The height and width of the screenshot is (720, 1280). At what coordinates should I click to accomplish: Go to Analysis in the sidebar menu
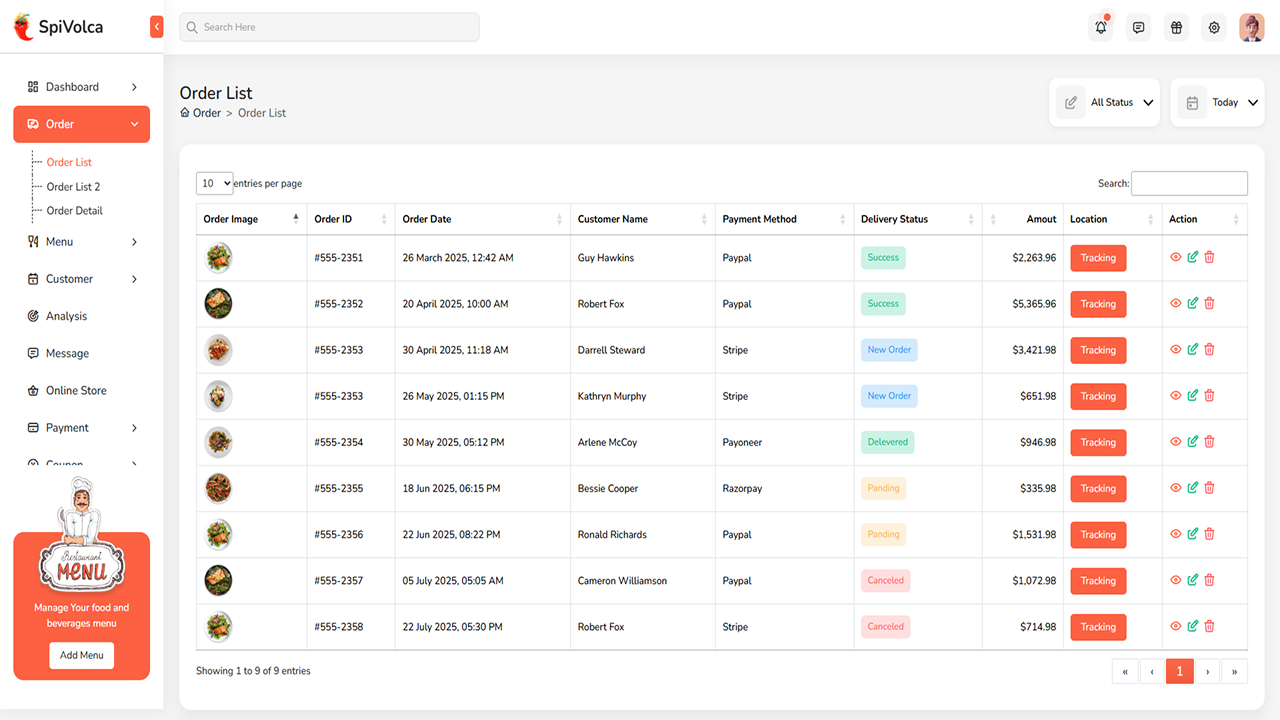coord(66,316)
